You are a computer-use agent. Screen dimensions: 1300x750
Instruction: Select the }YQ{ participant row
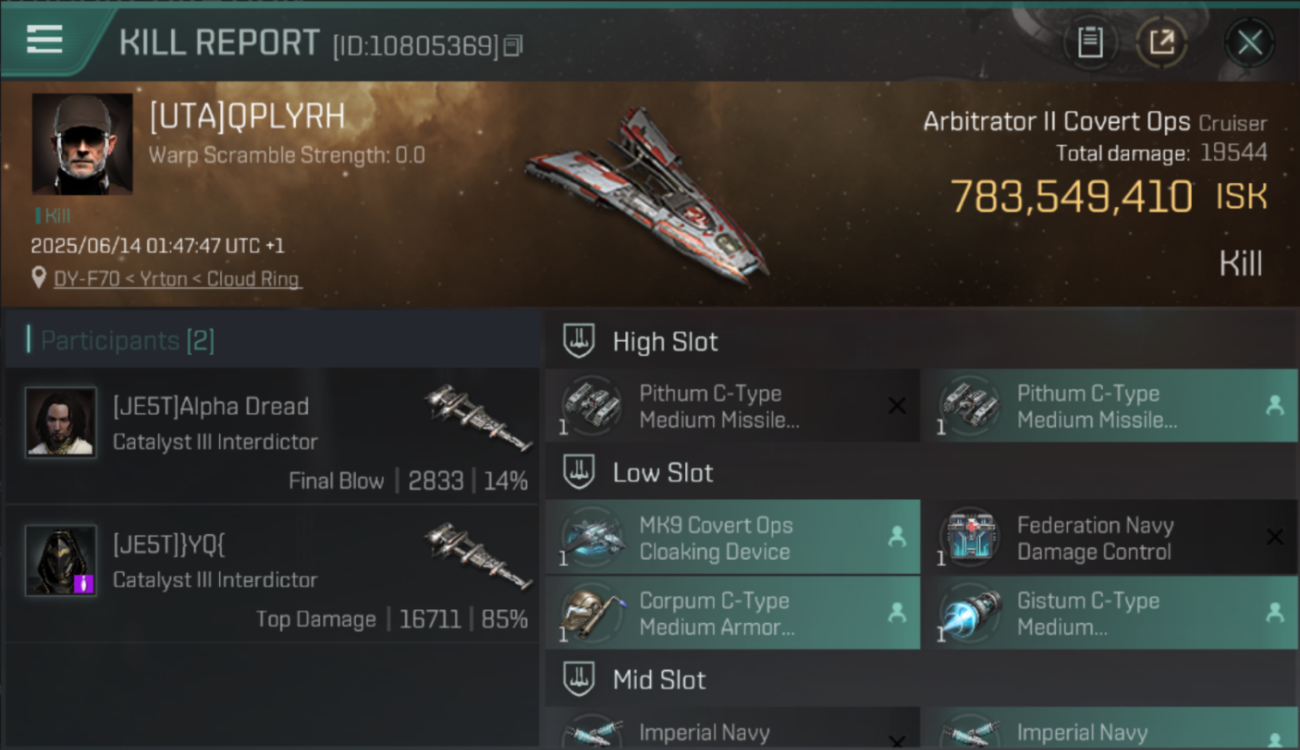272,575
